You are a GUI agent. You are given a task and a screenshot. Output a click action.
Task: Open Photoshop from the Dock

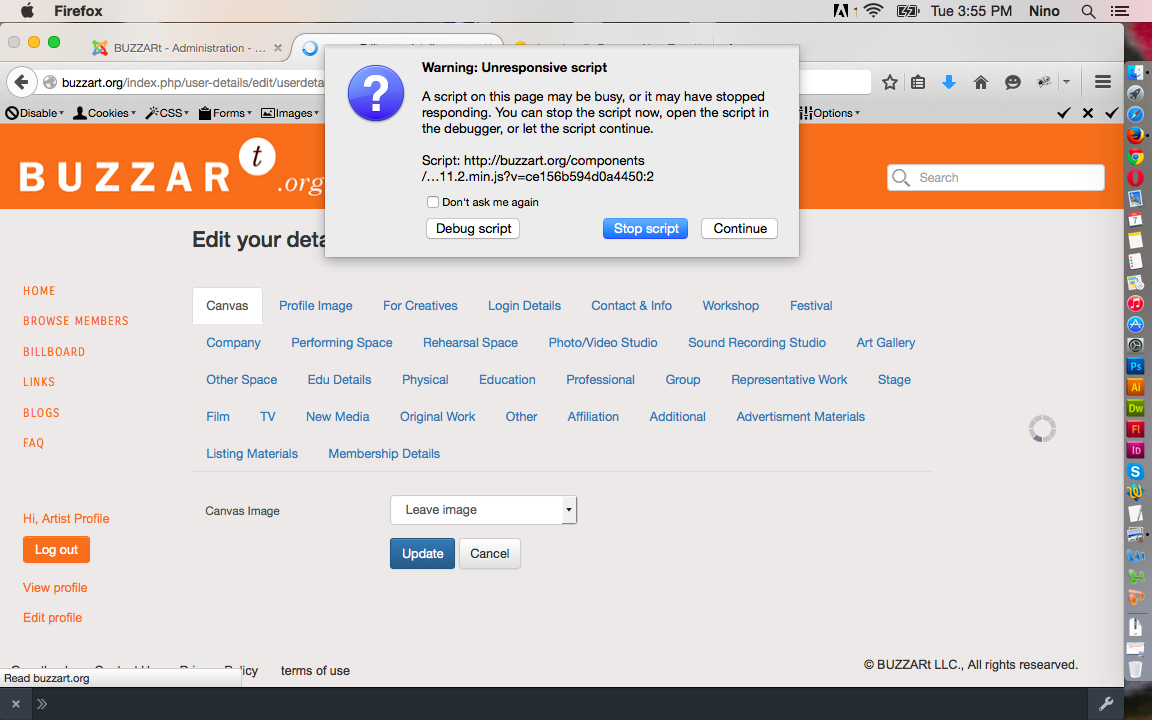pos(1136,366)
